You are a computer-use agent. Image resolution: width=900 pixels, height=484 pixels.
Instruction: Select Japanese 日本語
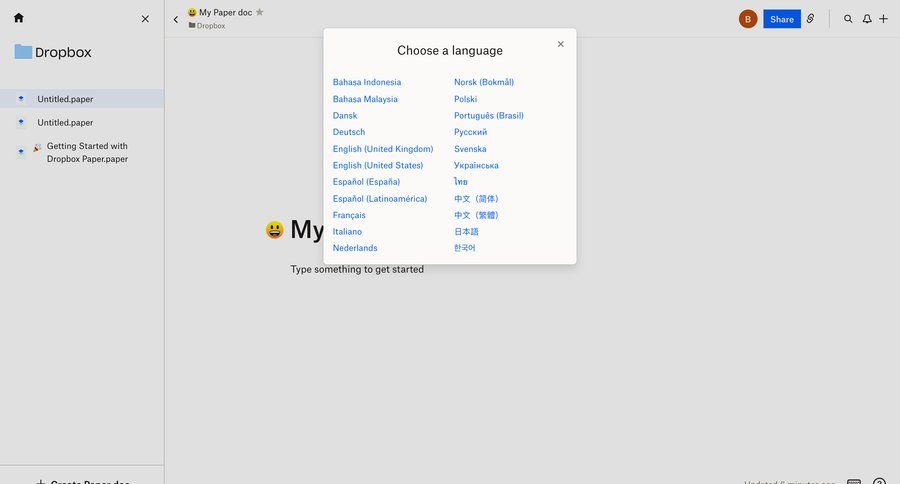[466, 232]
